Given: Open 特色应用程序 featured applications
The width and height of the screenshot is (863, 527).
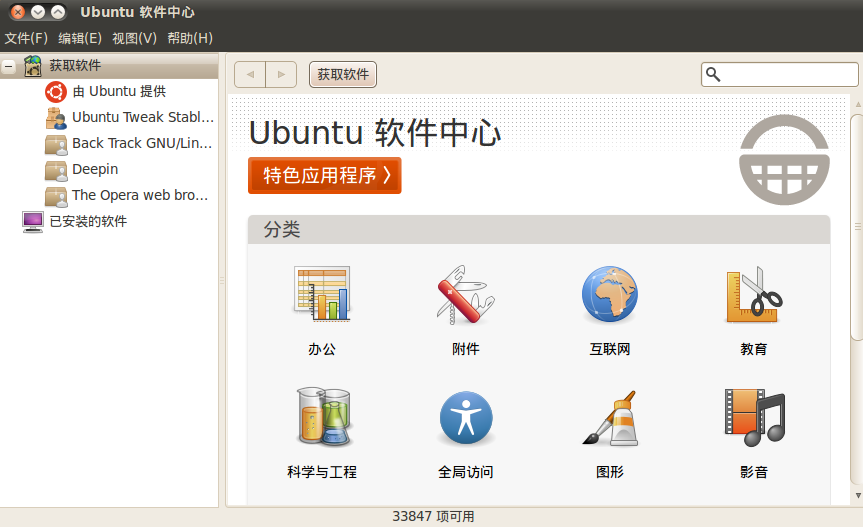Looking at the screenshot, I should 325,175.
